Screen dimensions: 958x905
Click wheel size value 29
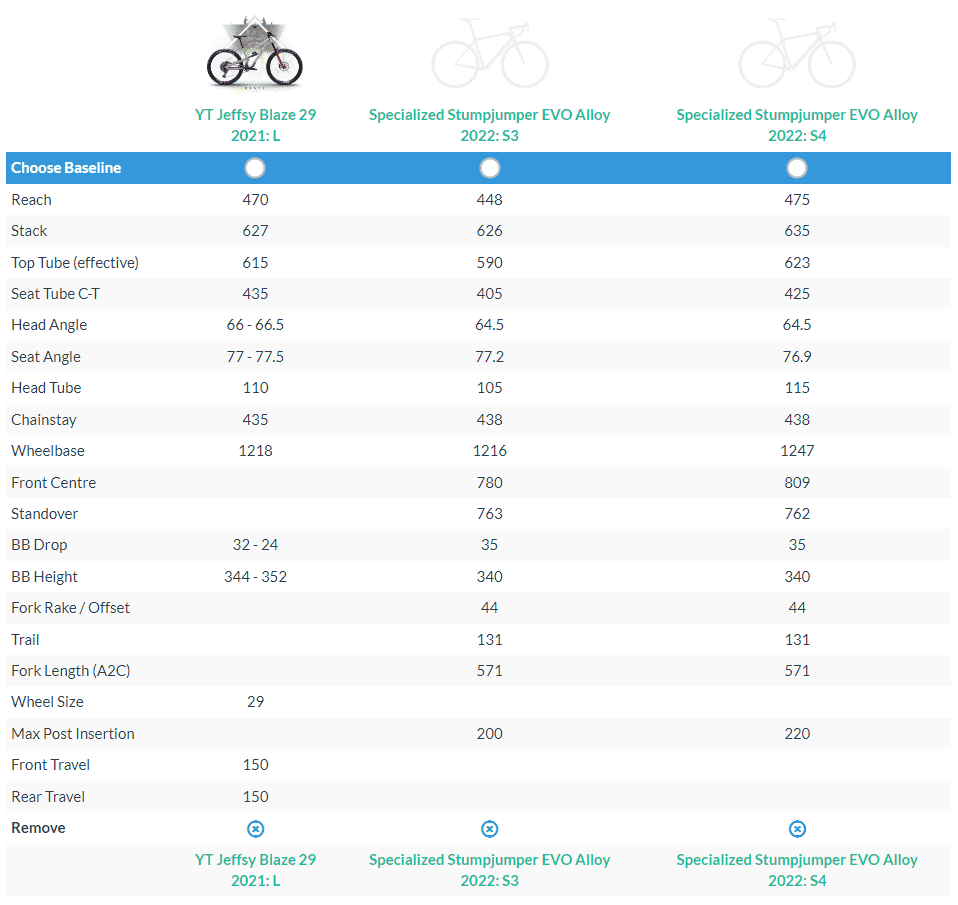pos(255,702)
